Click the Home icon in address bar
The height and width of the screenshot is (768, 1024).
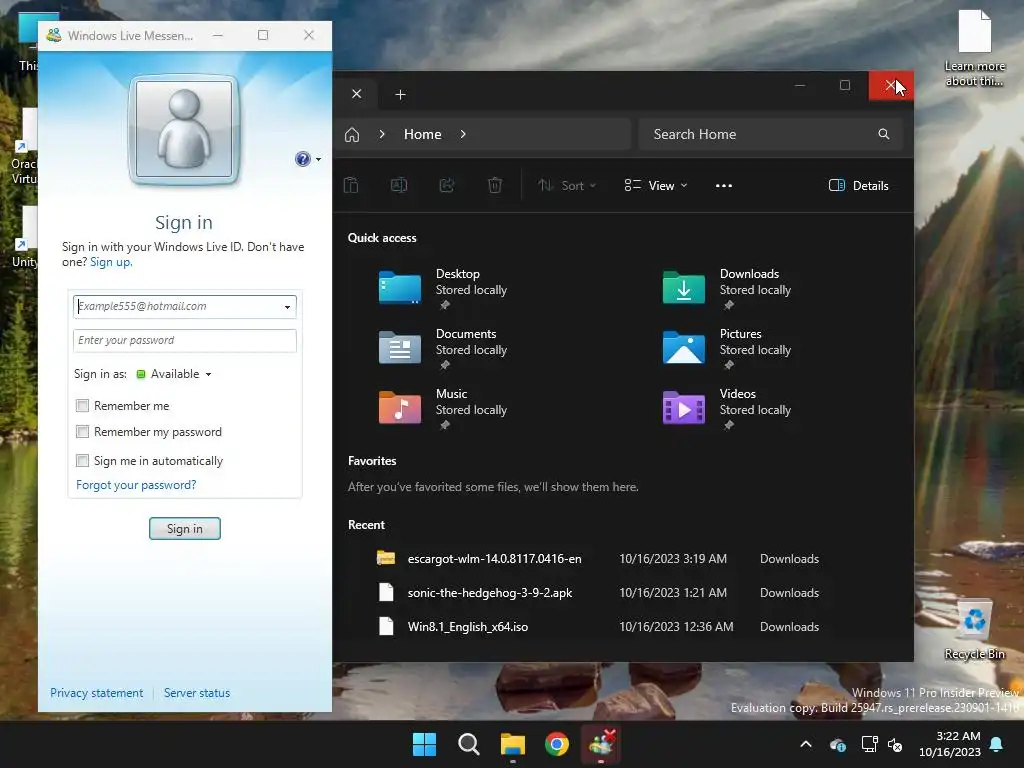(352, 135)
